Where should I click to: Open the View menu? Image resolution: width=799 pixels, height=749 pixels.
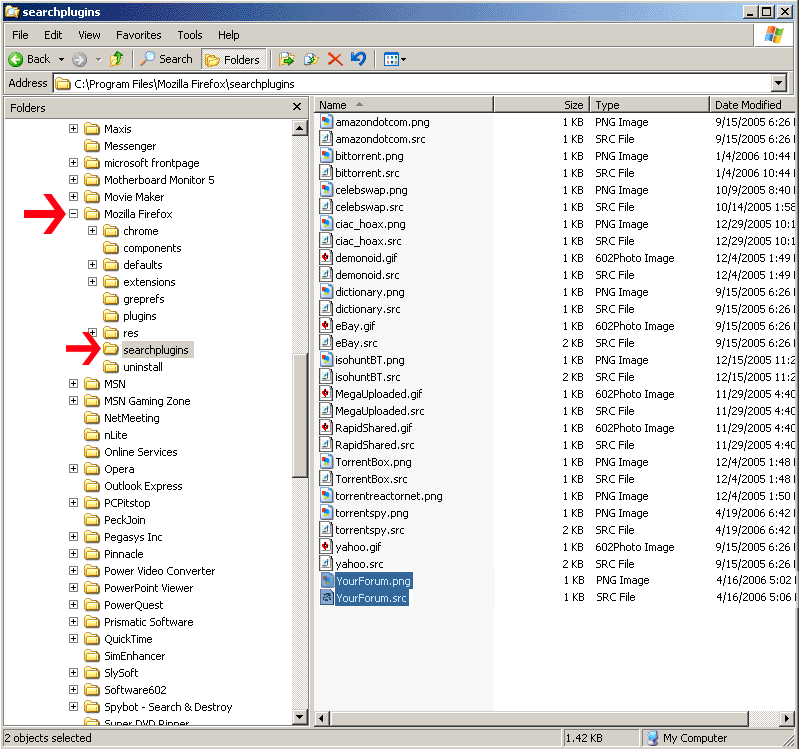coord(89,35)
